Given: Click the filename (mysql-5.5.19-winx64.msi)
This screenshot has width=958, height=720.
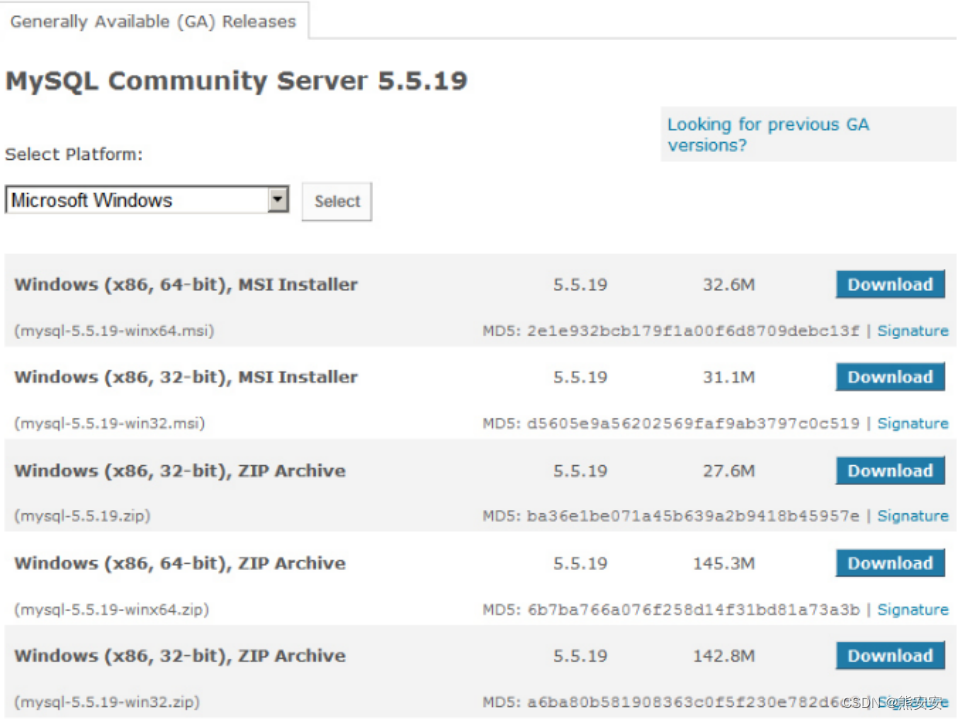Looking at the screenshot, I should coord(114,331).
